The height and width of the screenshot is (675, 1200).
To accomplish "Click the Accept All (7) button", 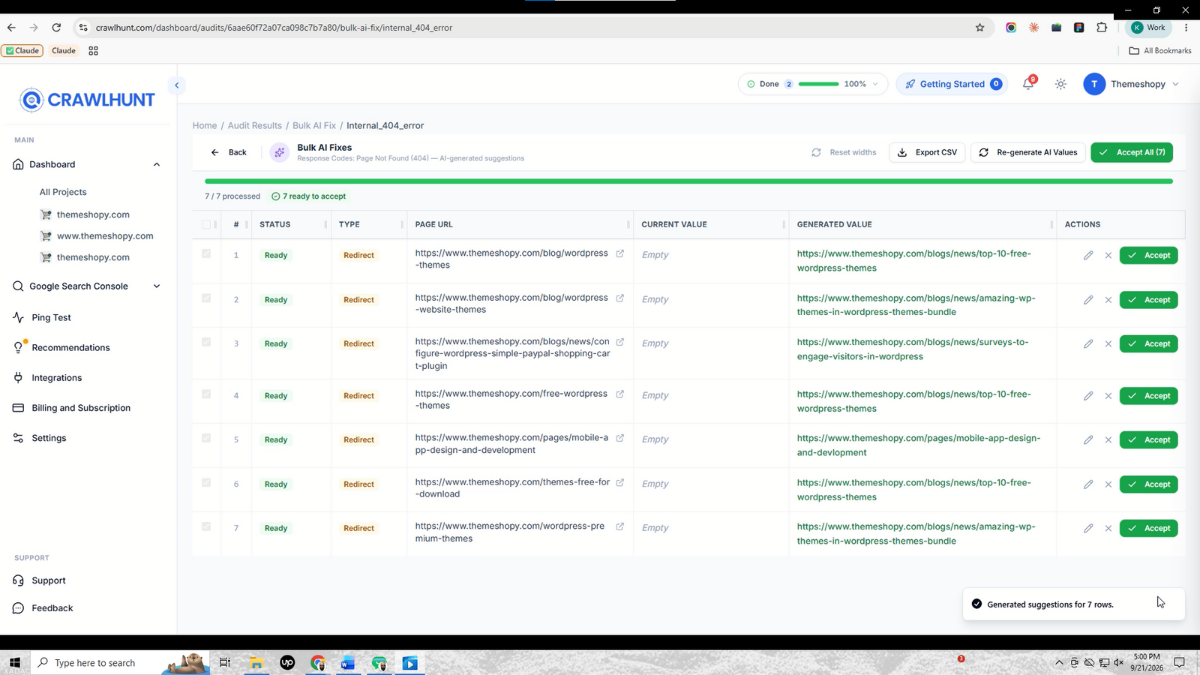I will 1132,153.
